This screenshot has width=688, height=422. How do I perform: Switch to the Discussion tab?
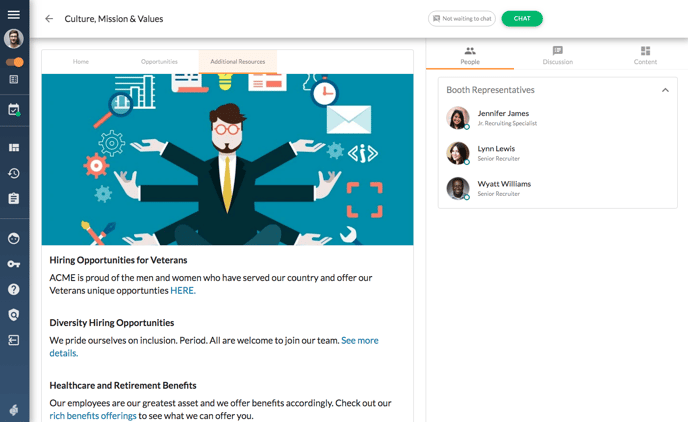click(x=557, y=55)
